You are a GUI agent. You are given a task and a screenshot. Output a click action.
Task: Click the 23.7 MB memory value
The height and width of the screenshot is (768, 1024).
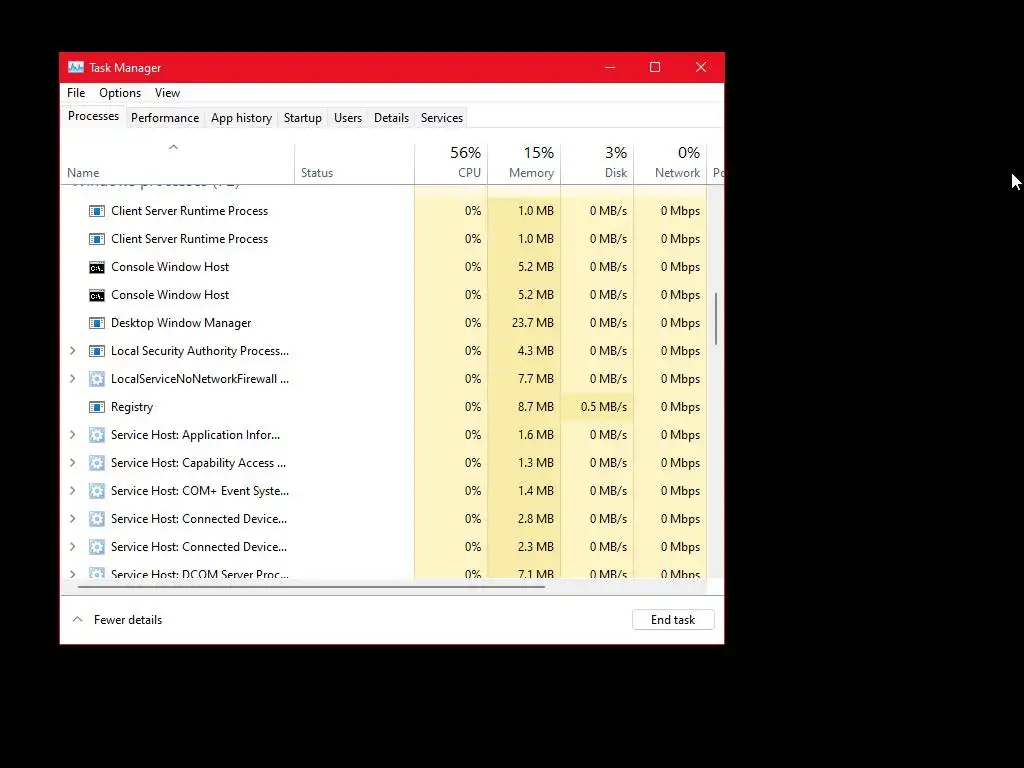coord(533,323)
